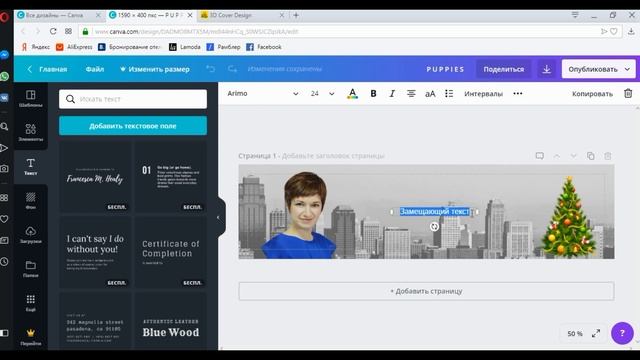Delete page 1 trash icon
Screen dimensions: 640x360
coord(608,156)
